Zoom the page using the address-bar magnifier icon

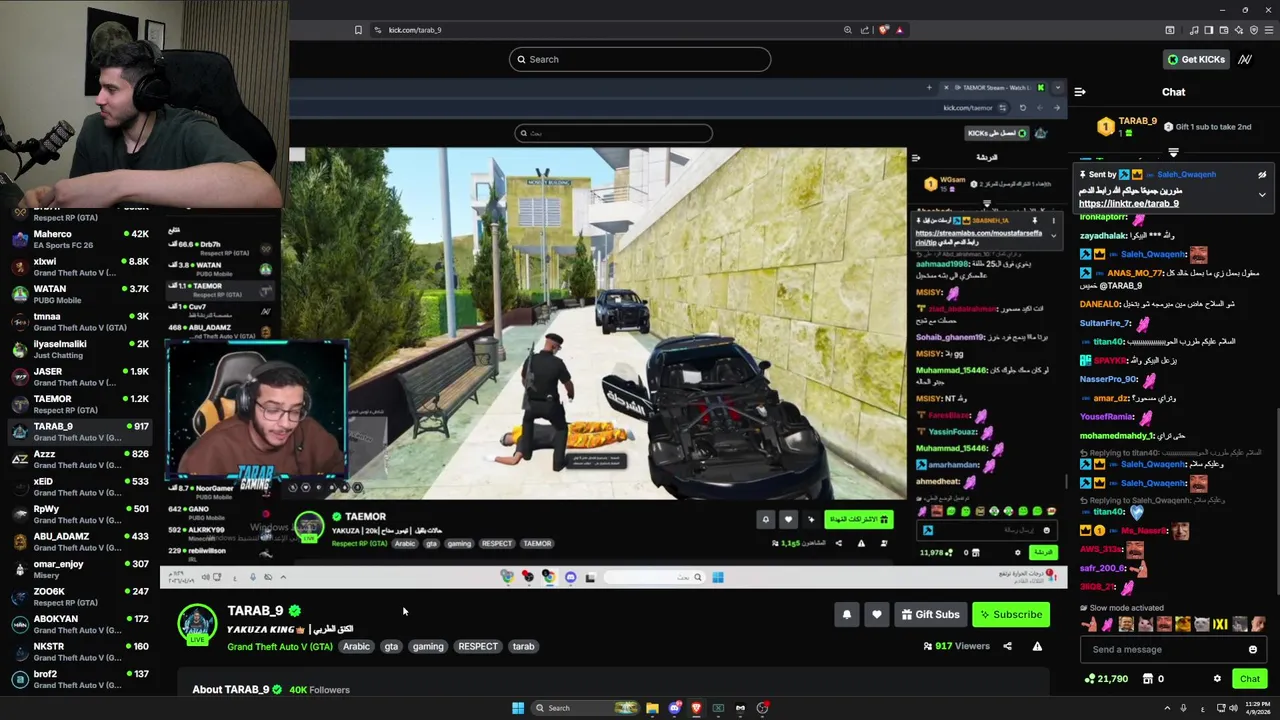[x=847, y=30]
